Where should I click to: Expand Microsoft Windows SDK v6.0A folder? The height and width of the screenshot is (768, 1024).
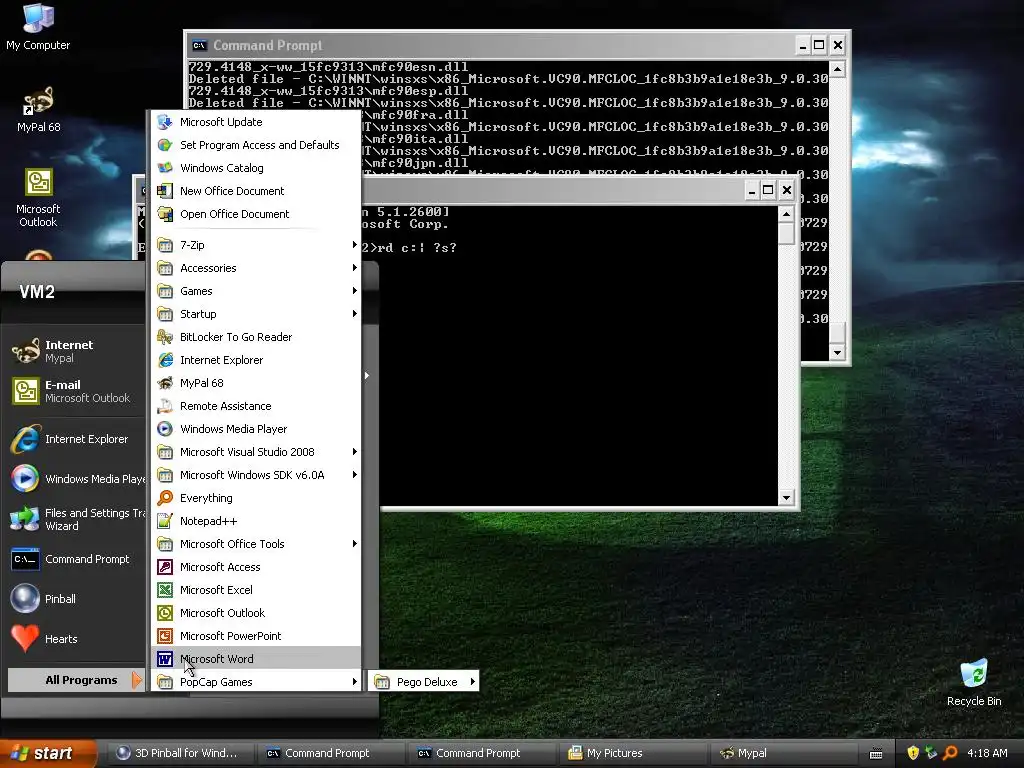[256, 475]
